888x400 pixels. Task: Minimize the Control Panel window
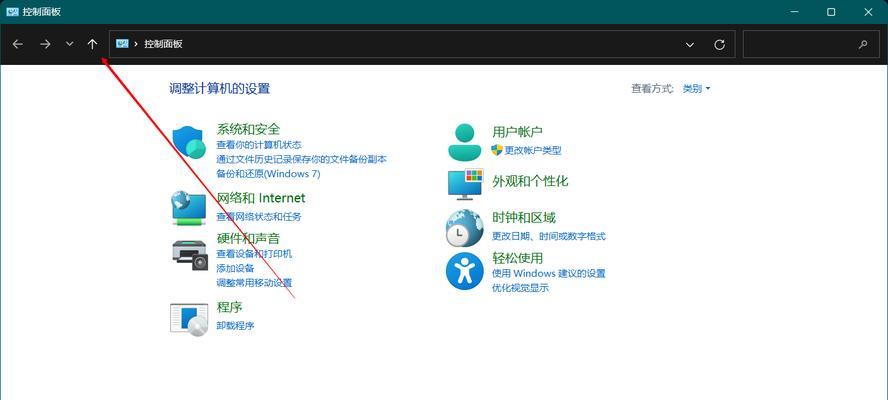click(793, 12)
